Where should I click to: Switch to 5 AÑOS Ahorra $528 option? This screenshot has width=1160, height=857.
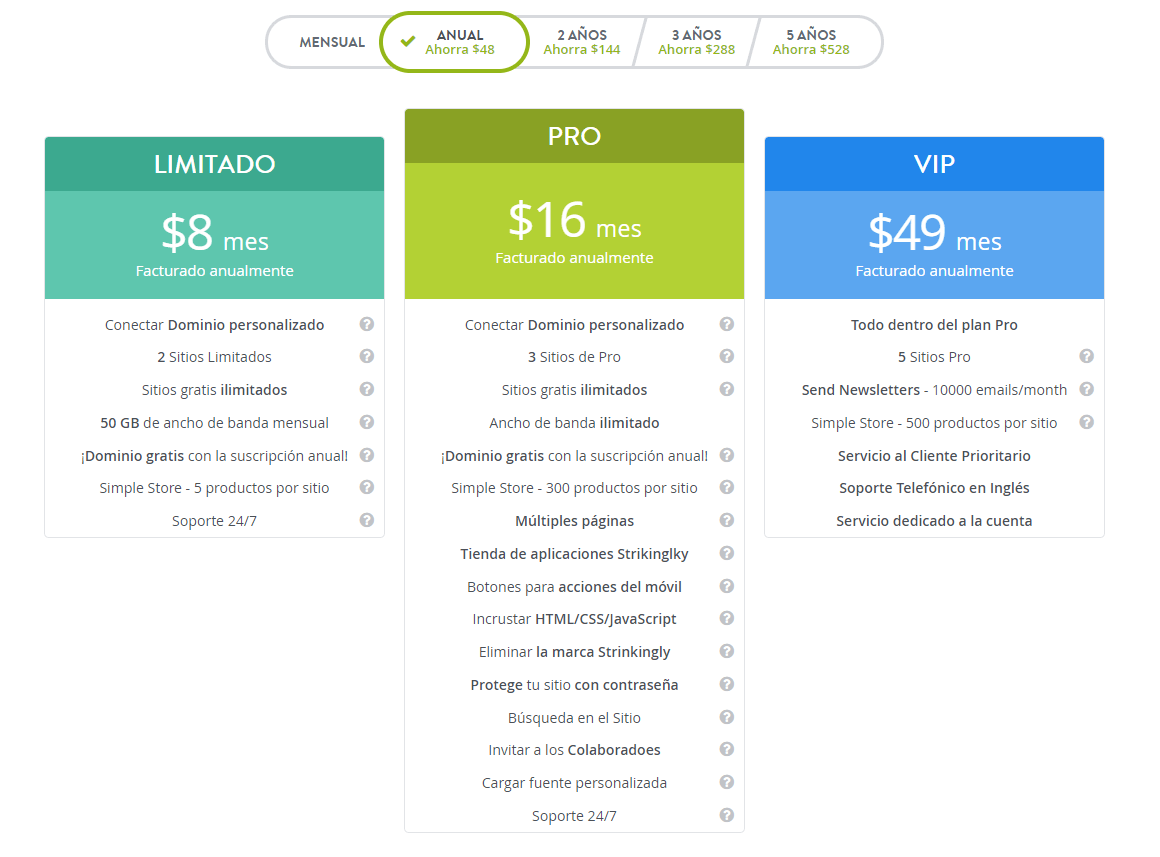coord(812,42)
